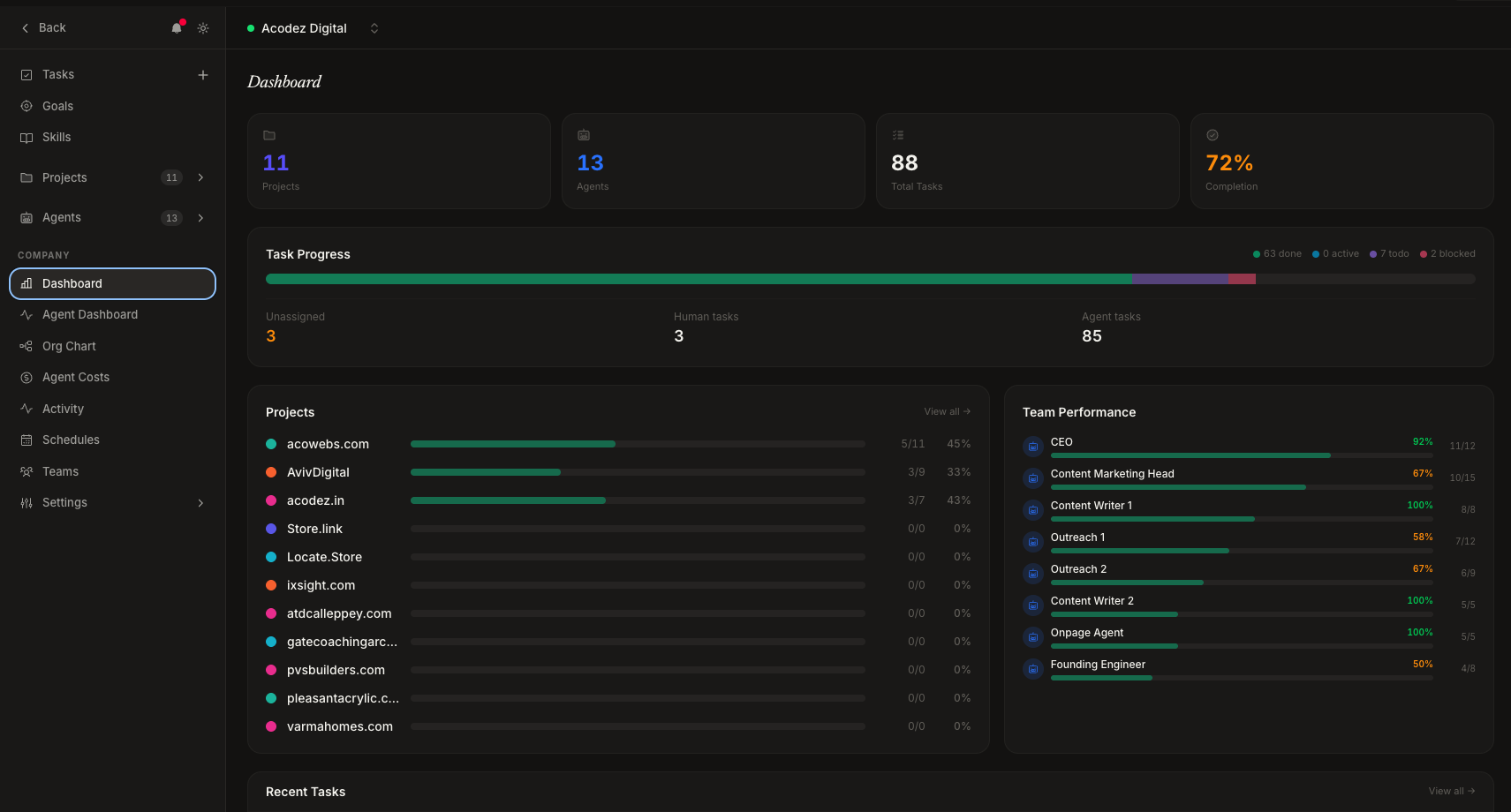Click the Projects folder icon in sidebar

[x=26, y=177]
